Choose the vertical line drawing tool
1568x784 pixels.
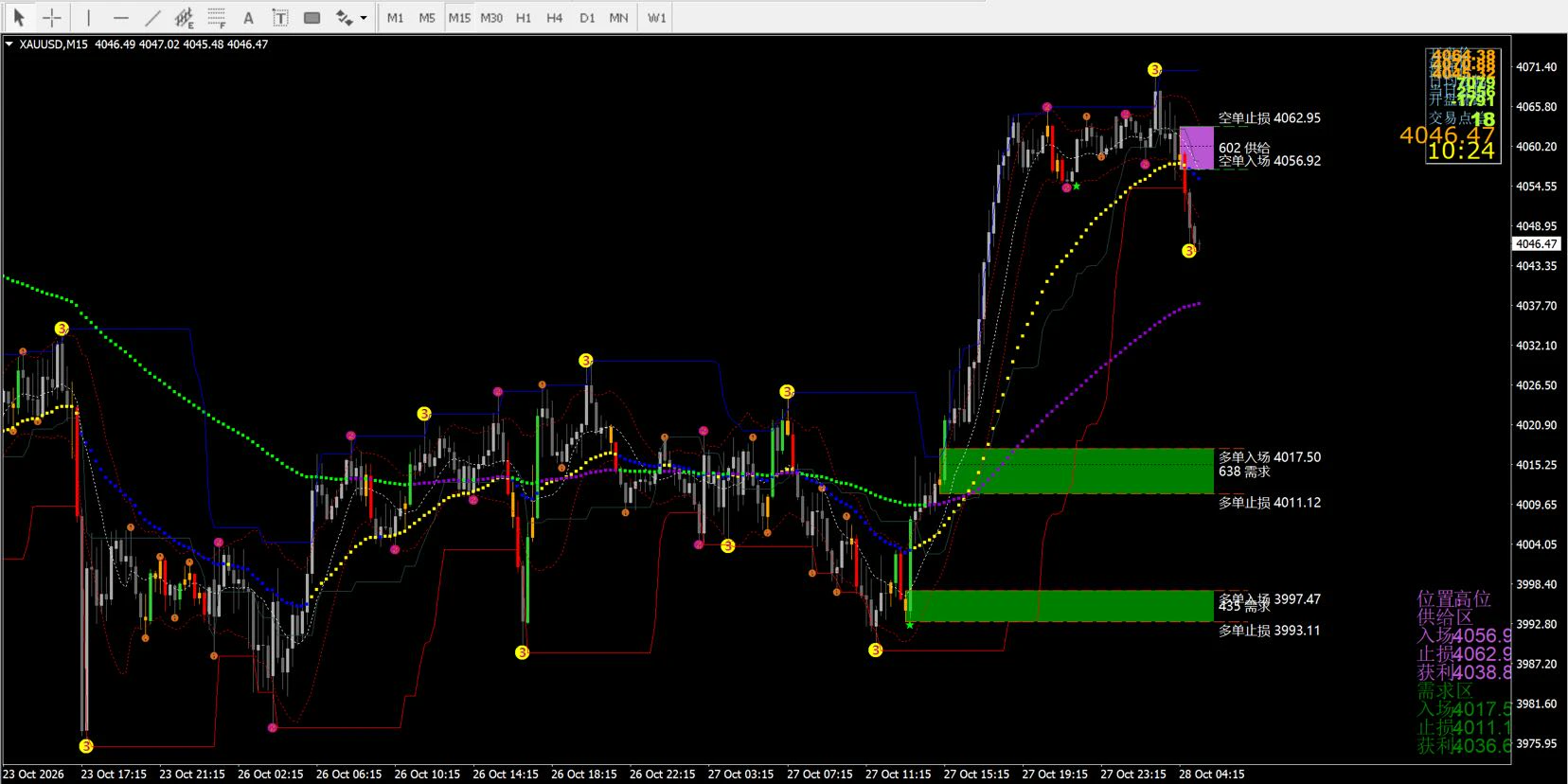pos(88,17)
